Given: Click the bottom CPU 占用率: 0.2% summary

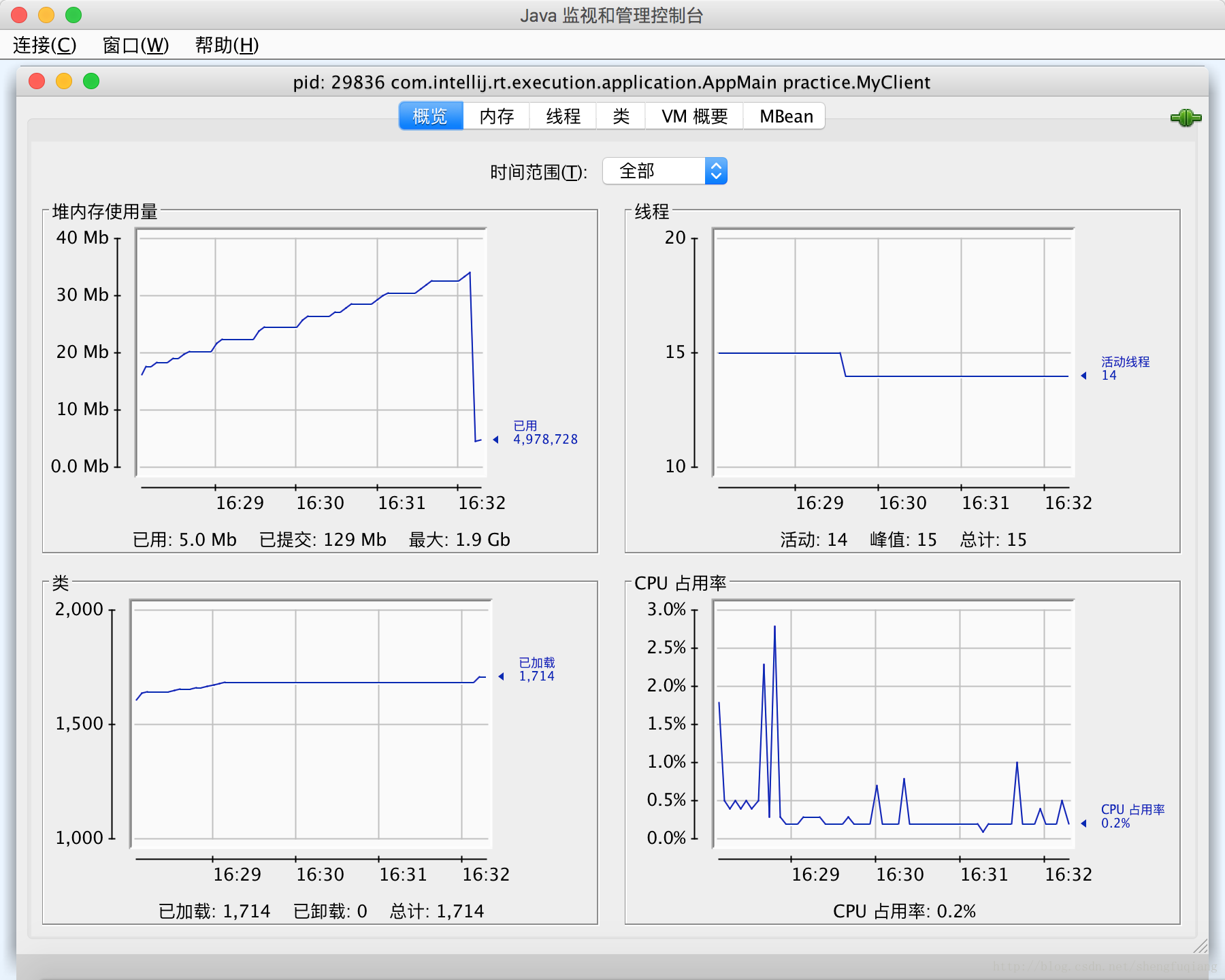Looking at the screenshot, I should click(x=904, y=911).
